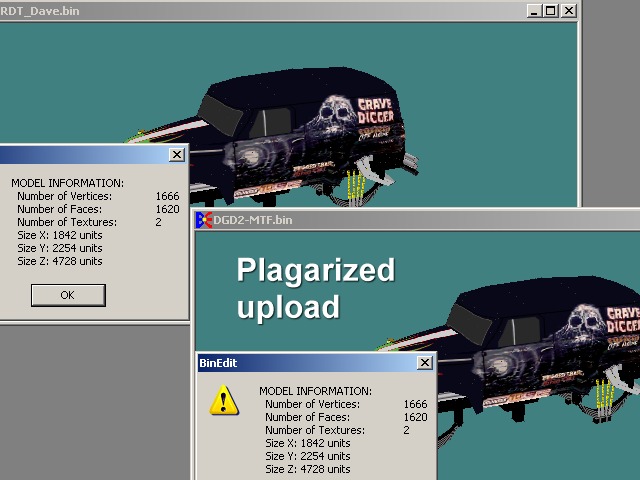The width and height of the screenshot is (640, 480).
Task: Click the DGD2-MTF.bin window title
Action: 253,220
